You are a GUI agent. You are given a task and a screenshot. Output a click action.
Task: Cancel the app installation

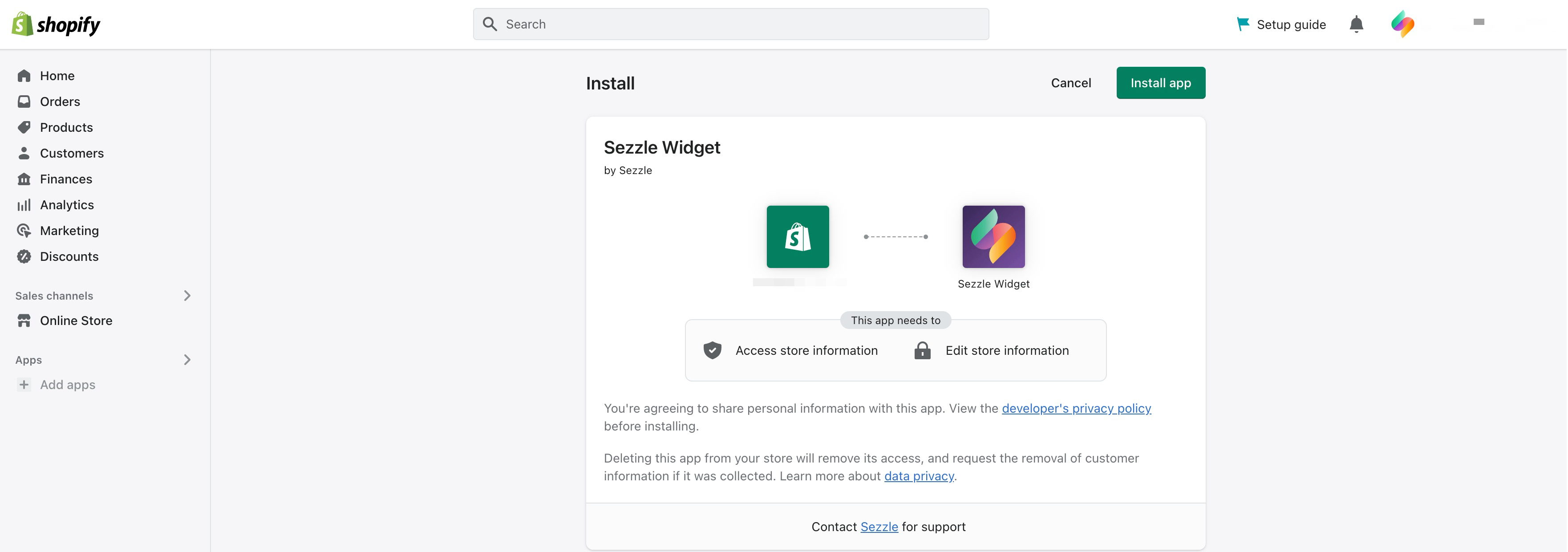(x=1071, y=83)
